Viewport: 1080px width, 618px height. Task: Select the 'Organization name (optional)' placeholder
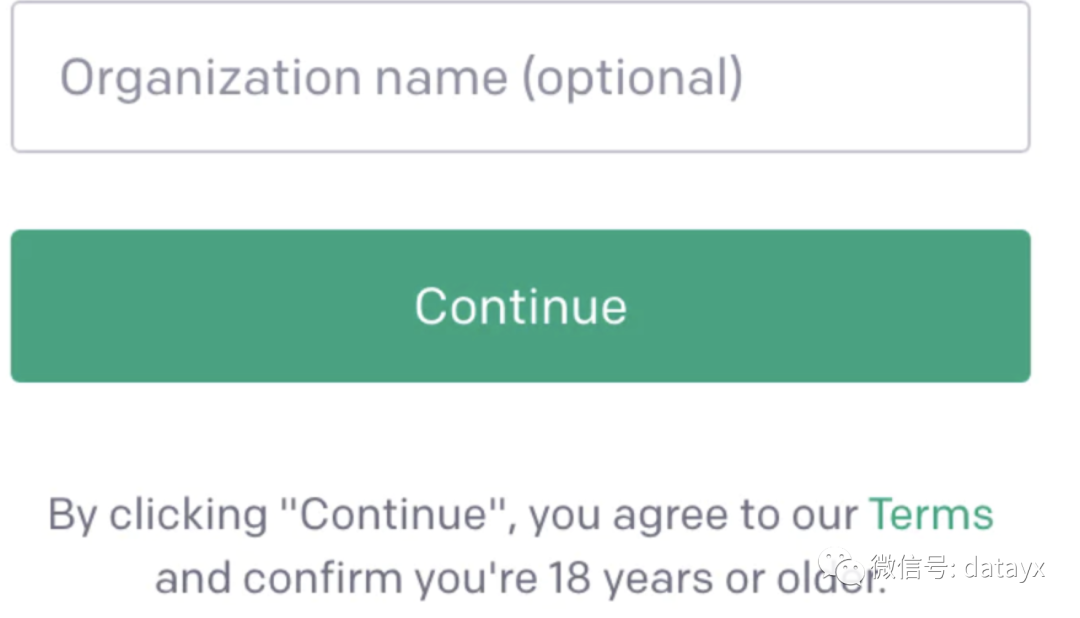coord(402,78)
